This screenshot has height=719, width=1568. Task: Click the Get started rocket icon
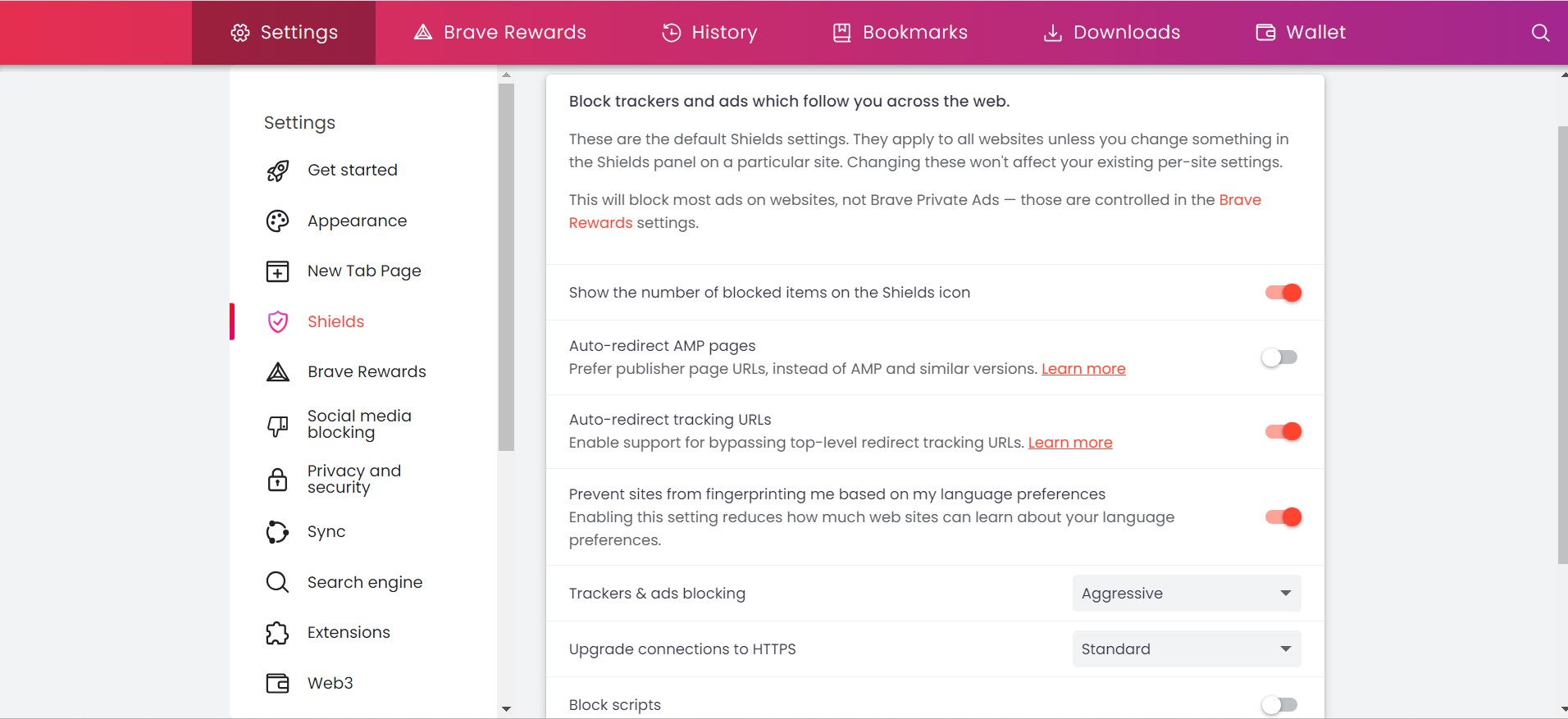(278, 171)
